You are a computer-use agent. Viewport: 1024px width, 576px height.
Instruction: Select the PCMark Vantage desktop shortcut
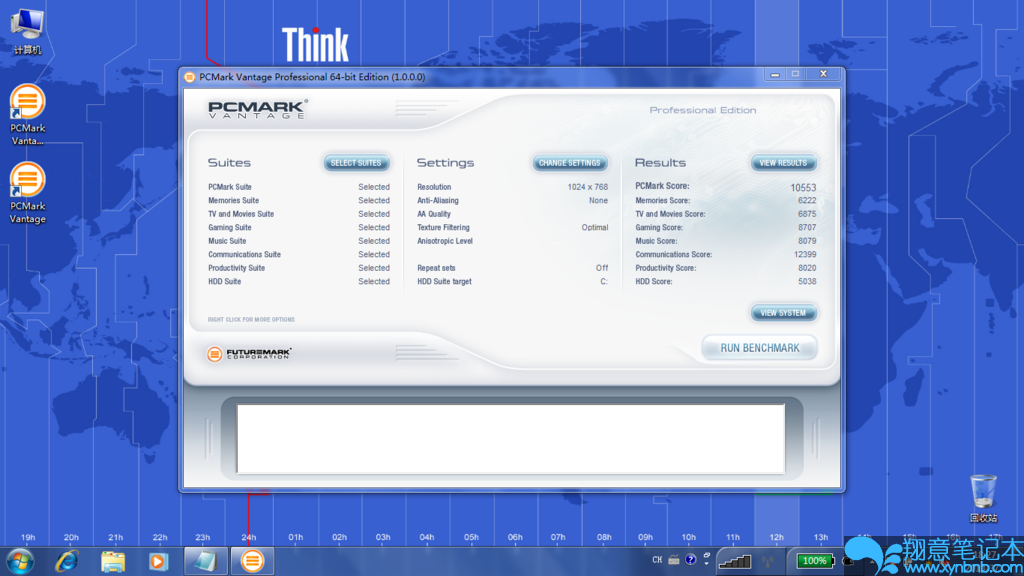coord(27,193)
